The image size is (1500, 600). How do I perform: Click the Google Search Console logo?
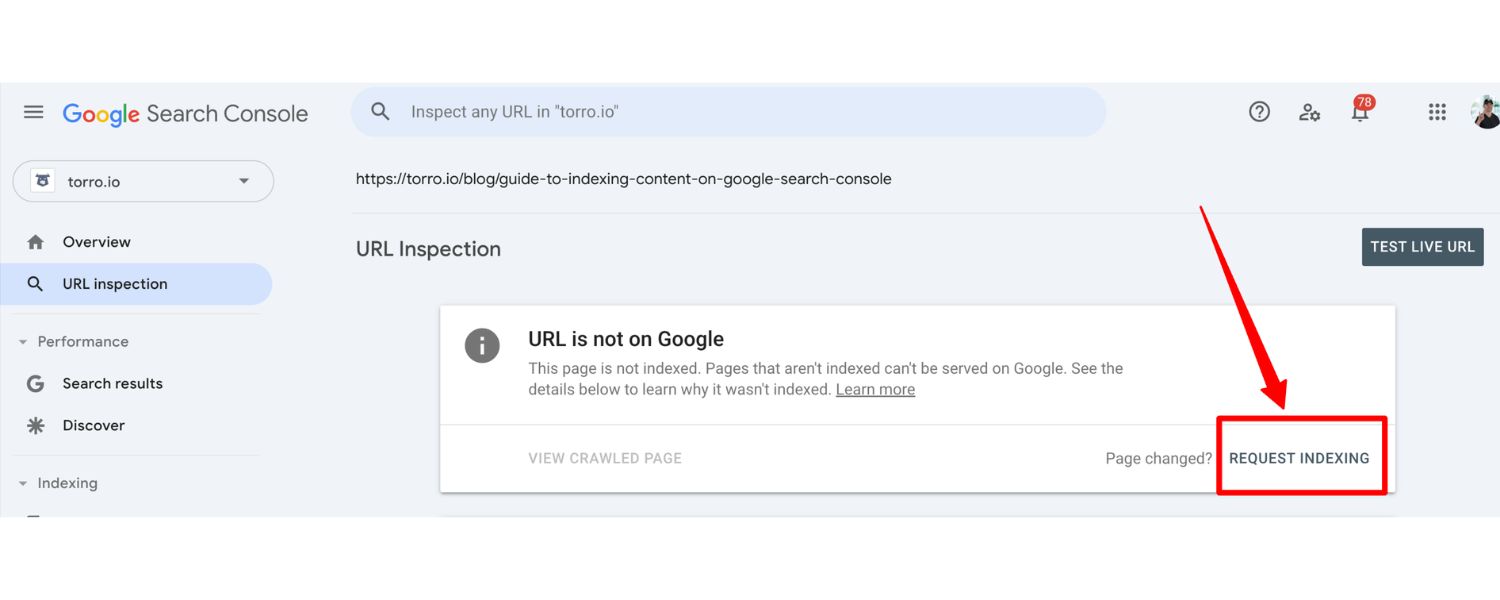click(x=186, y=113)
